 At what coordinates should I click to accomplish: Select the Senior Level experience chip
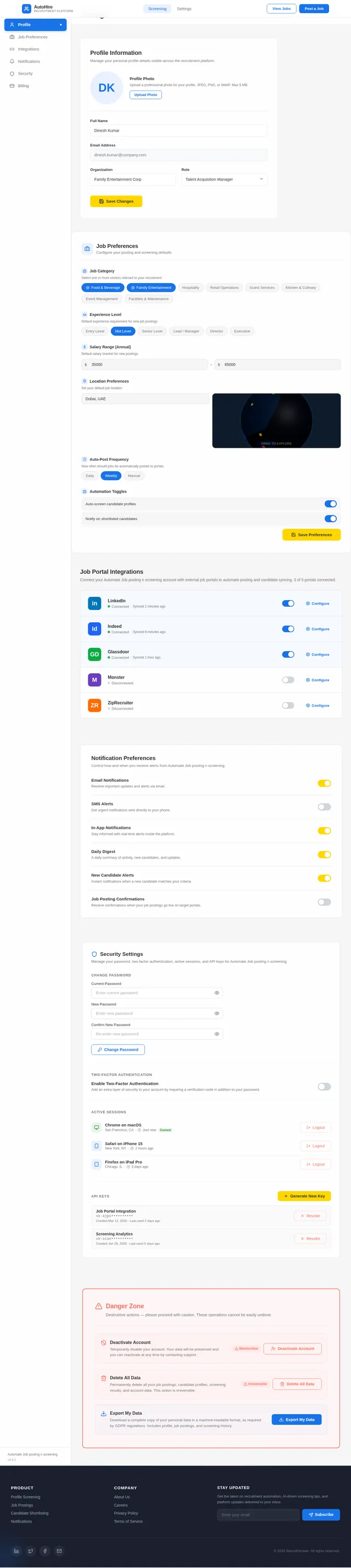click(152, 331)
